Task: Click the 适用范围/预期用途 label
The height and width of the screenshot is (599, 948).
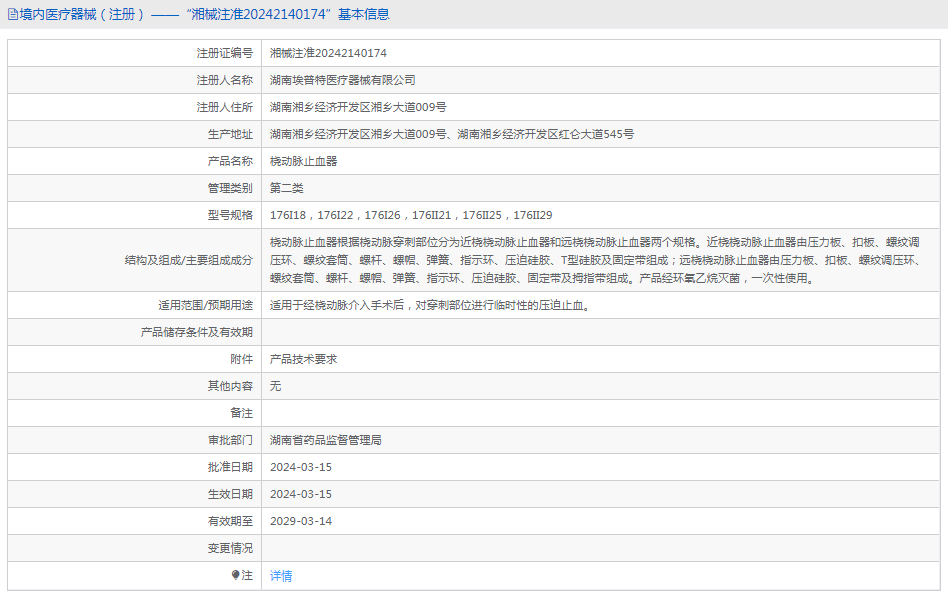Action: pos(206,305)
